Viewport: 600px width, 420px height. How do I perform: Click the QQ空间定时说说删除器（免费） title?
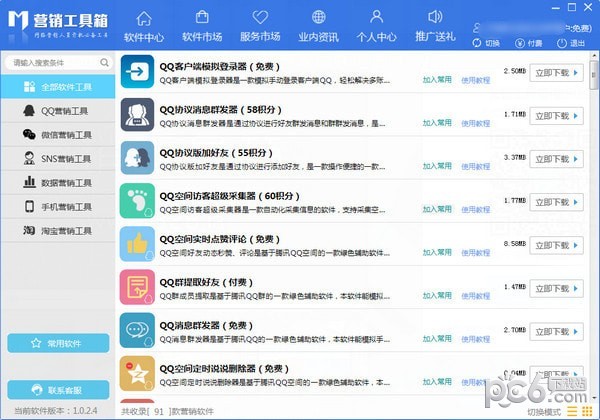[224, 369]
